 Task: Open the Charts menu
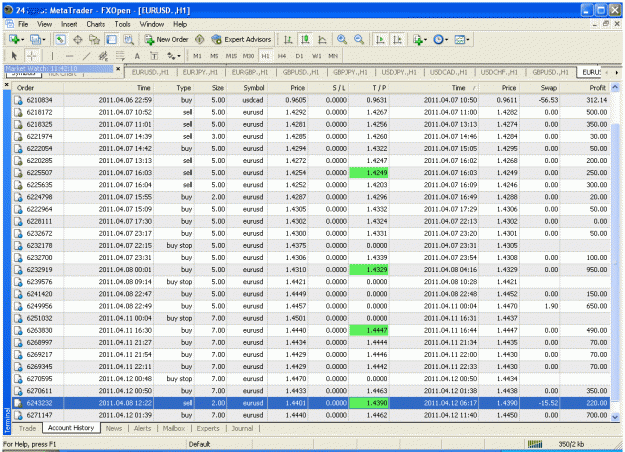[96, 24]
